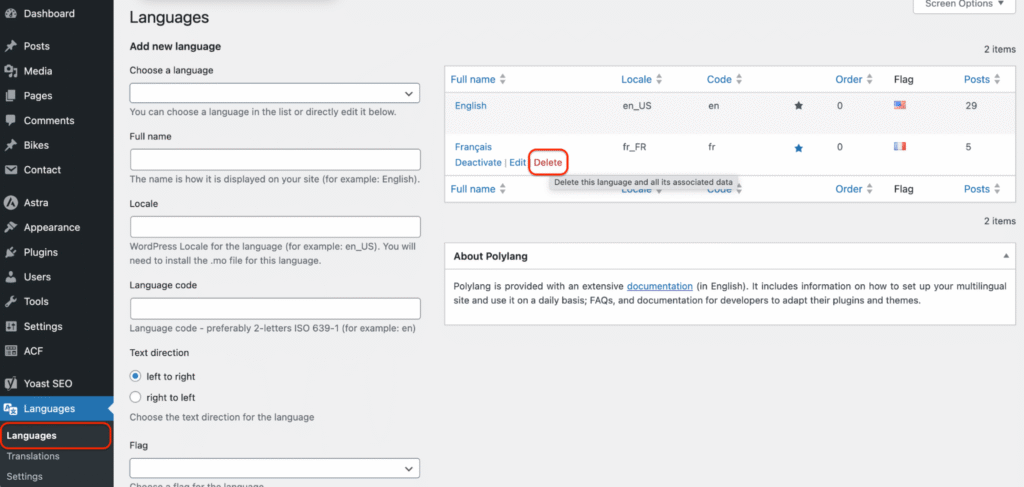1024x487 pixels.
Task: Click the US flag in English row
Action: point(900,104)
